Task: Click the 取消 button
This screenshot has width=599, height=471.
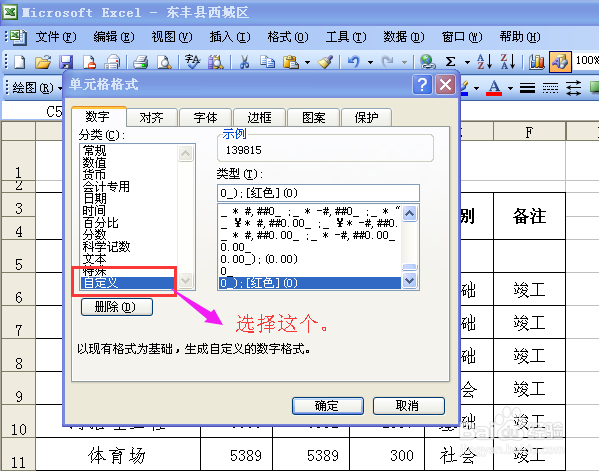Action: pos(408,406)
